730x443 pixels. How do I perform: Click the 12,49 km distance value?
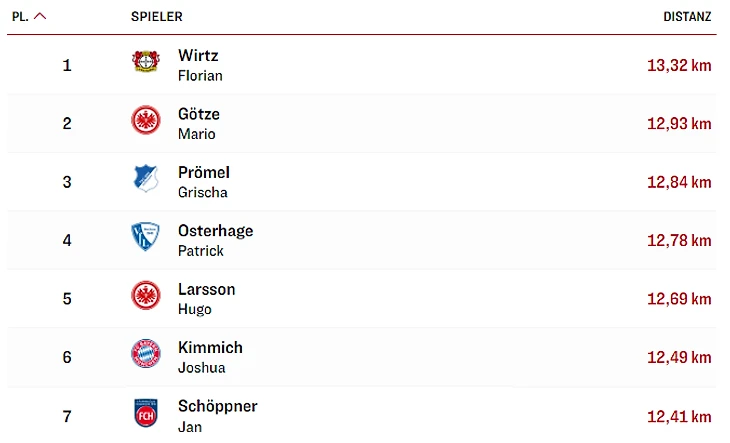pyautogui.click(x=679, y=358)
